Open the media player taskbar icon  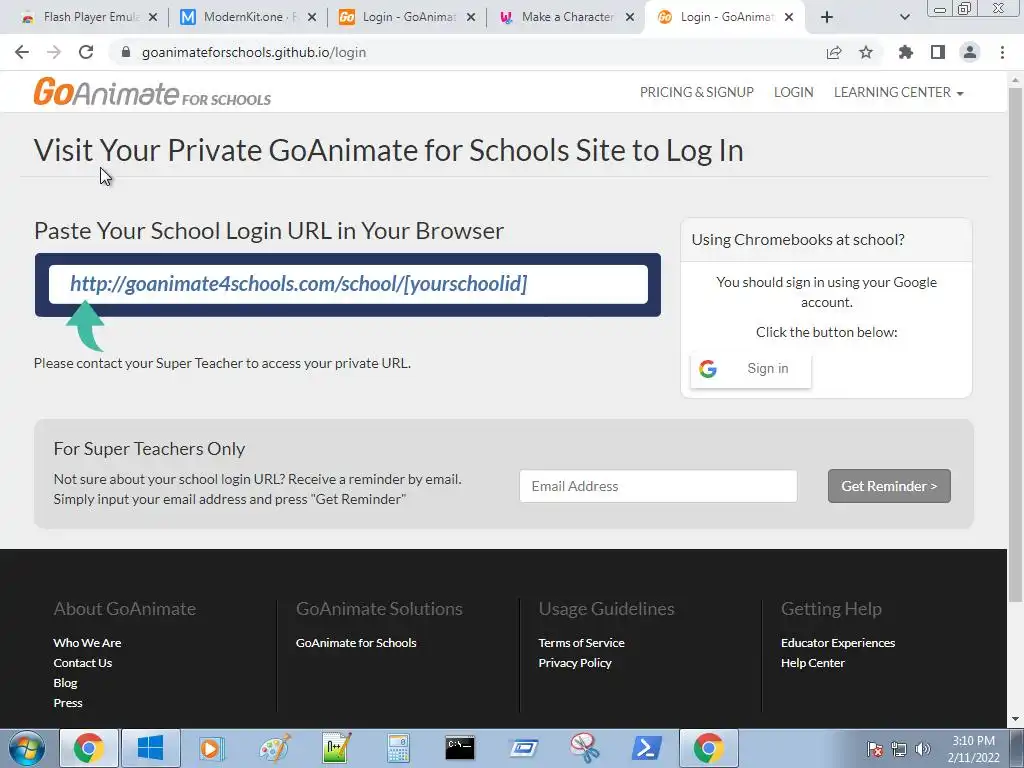pyautogui.click(x=212, y=748)
